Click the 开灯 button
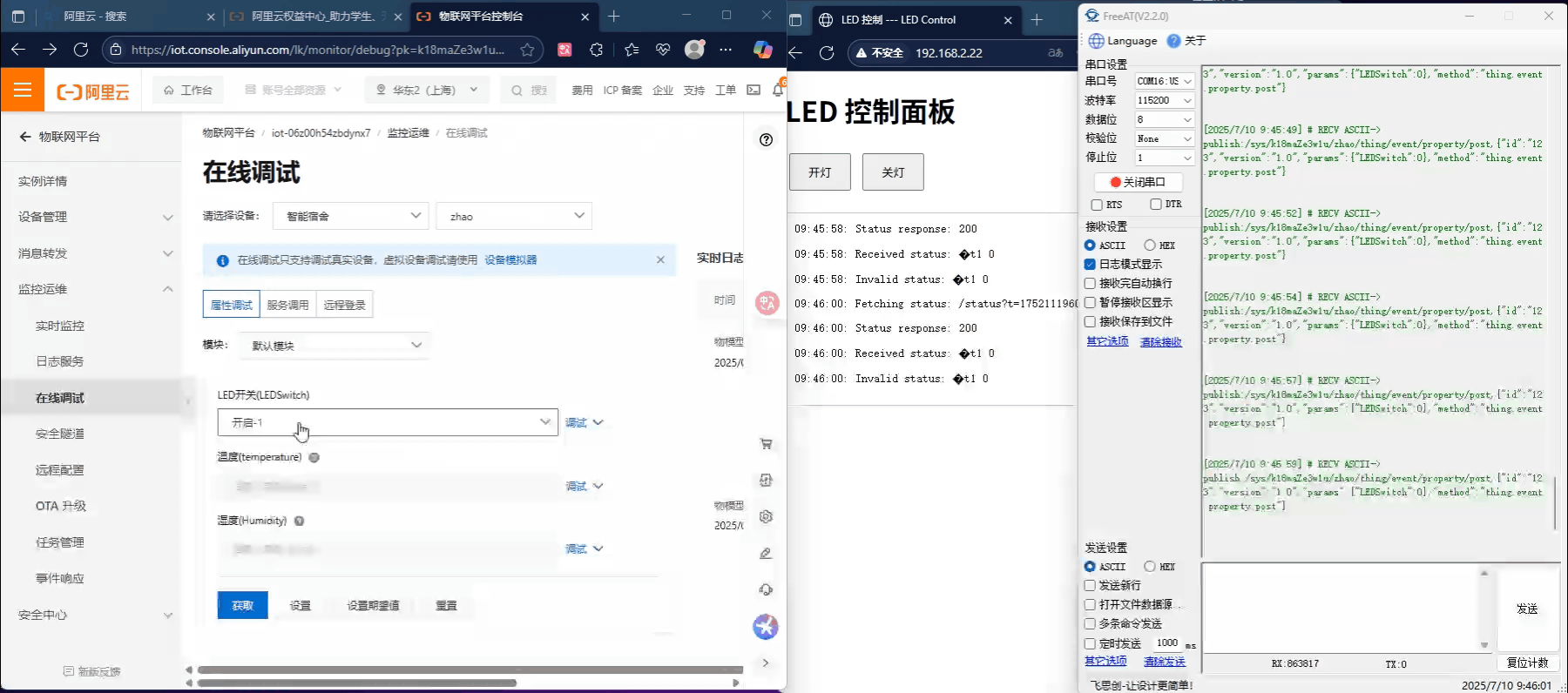Image resolution: width=1568 pixels, height=693 pixels. (819, 172)
